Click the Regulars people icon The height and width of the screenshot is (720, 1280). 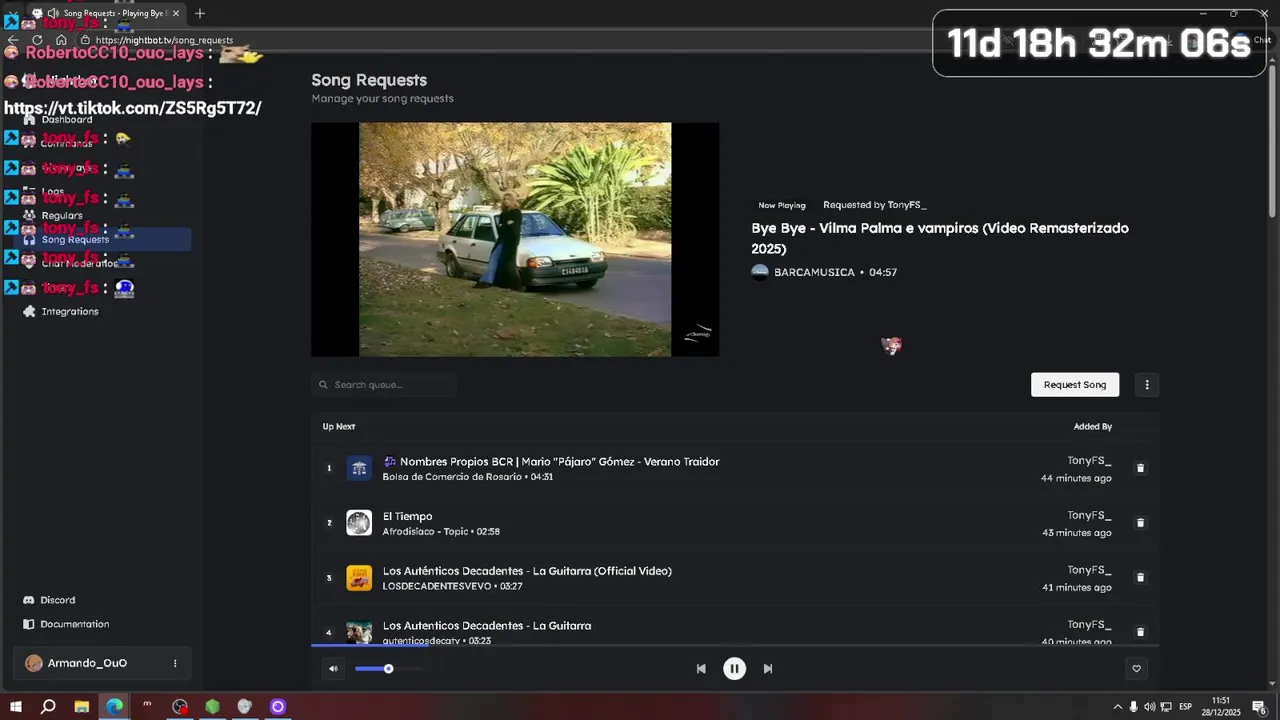(x=29, y=216)
